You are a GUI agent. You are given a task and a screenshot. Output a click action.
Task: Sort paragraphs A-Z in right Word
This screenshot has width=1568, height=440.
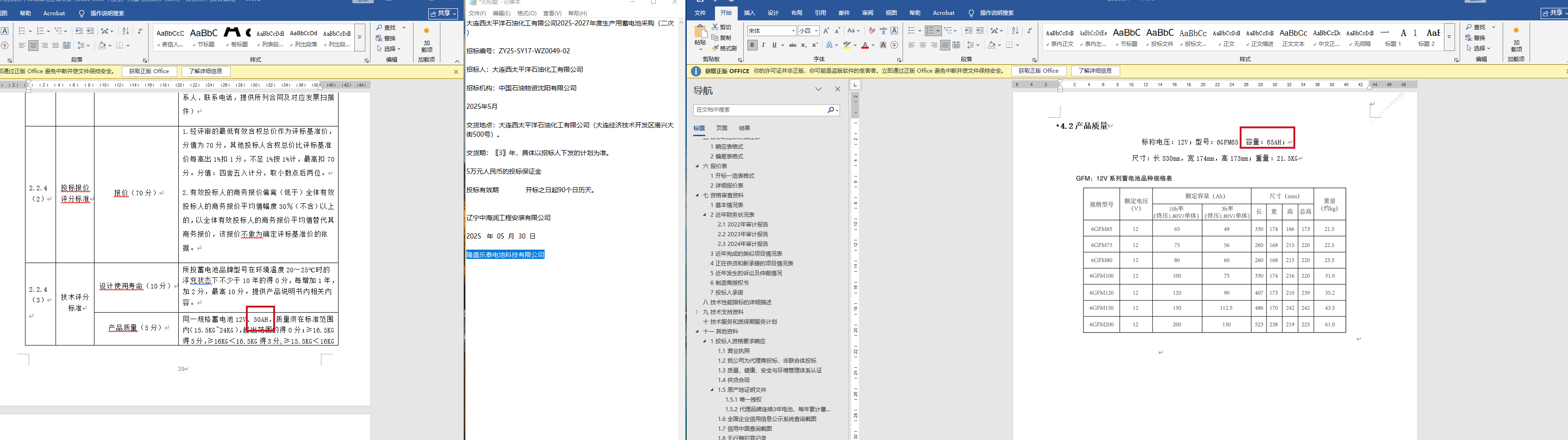pyautogui.click(x=1015, y=31)
